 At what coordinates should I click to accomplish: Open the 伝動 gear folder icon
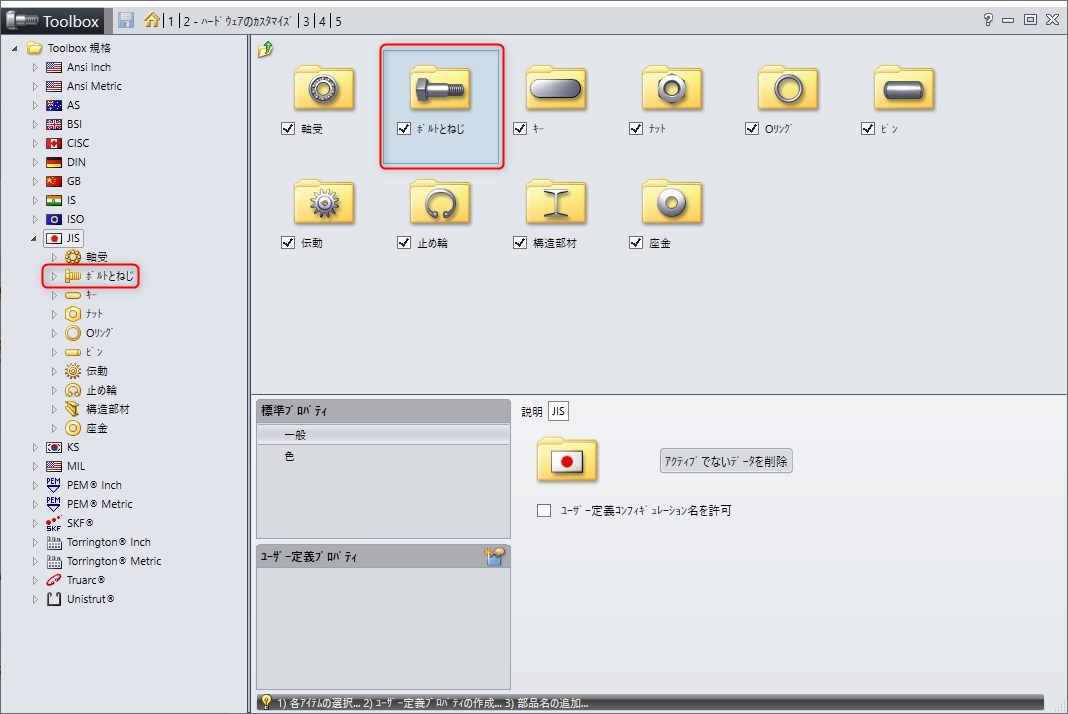click(324, 203)
